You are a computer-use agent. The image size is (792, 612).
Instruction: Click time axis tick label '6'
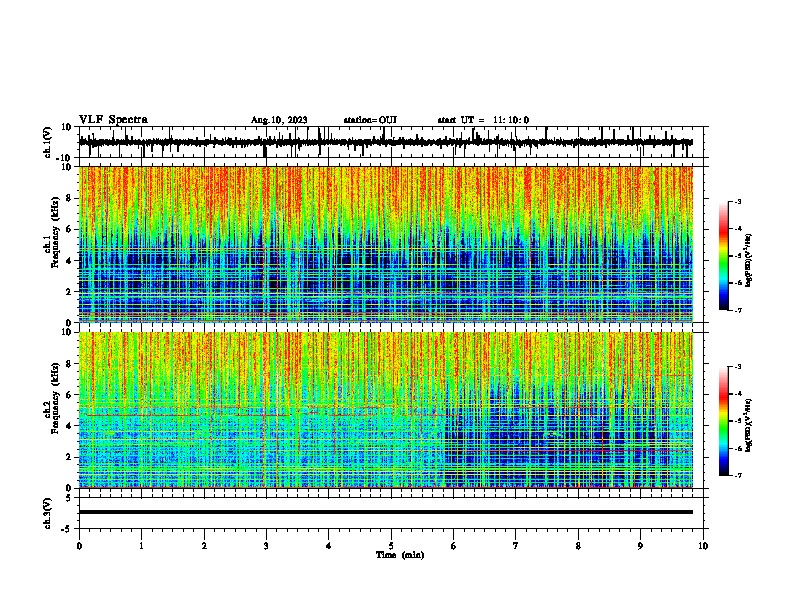pos(453,546)
